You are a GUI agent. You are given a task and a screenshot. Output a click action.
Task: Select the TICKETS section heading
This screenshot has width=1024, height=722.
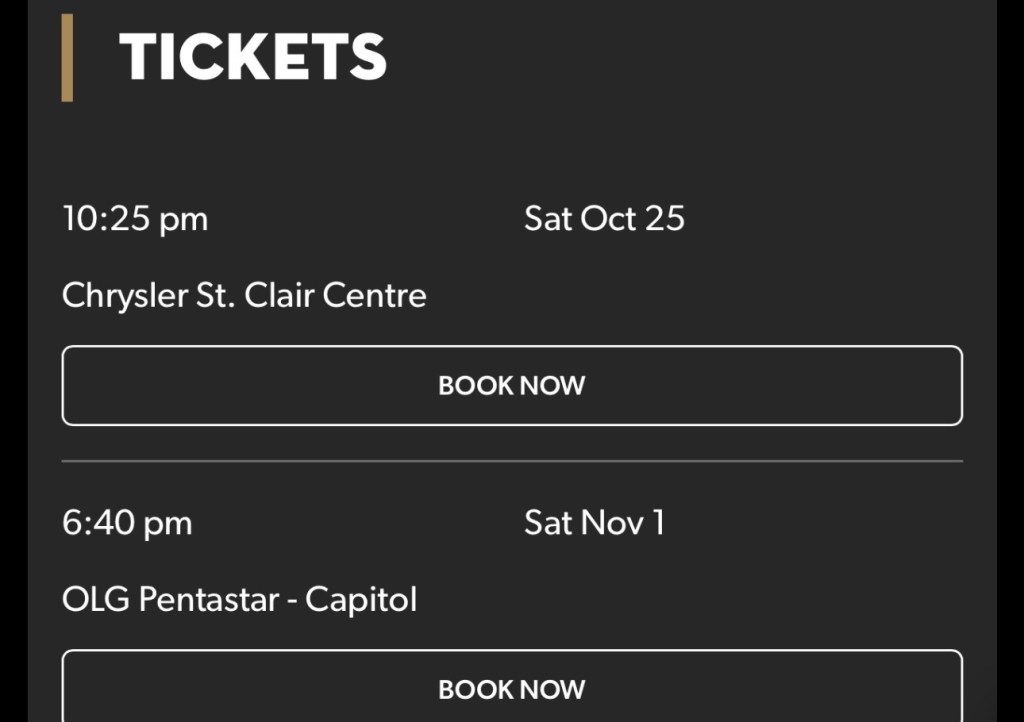pos(253,57)
